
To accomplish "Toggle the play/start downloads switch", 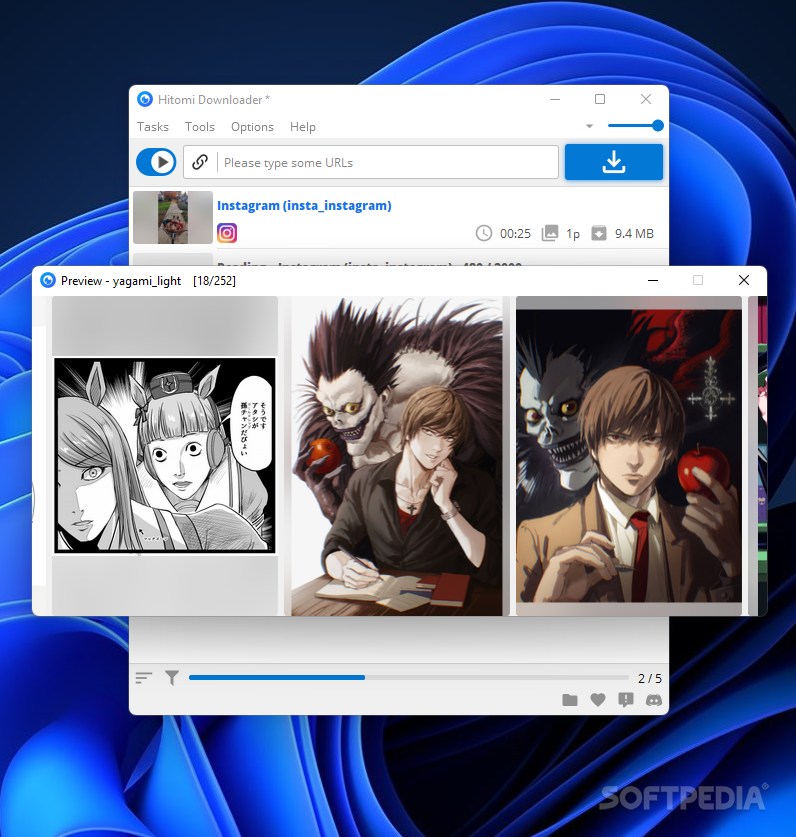I will [156, 162].
